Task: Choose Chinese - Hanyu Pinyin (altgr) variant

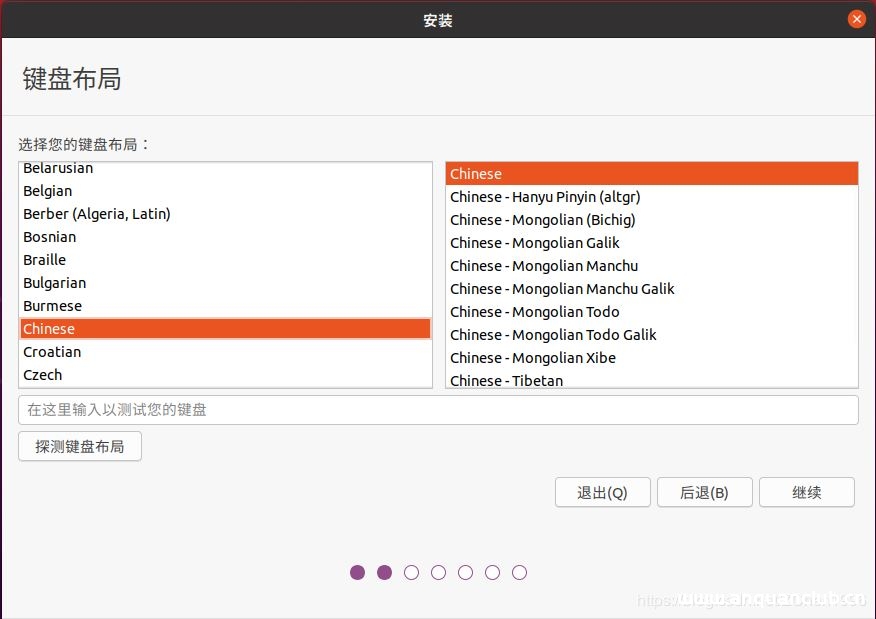Action: pos(545,196)
